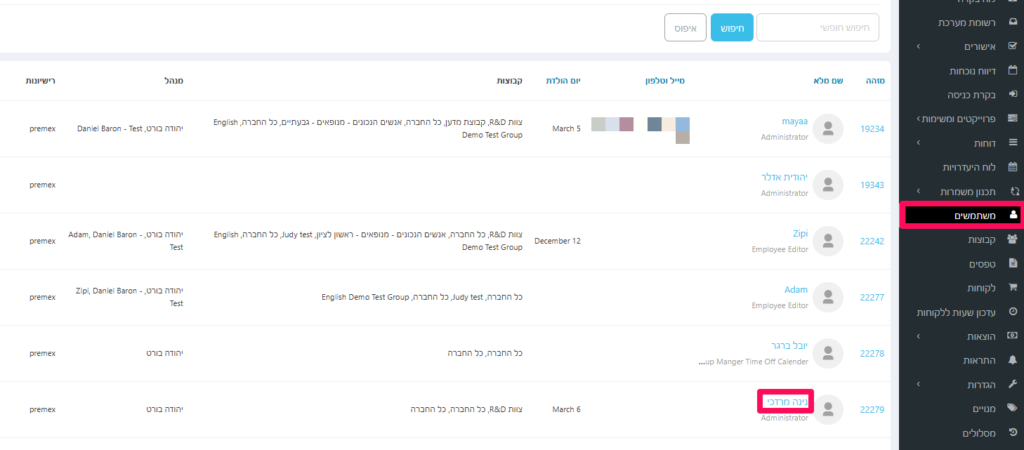This screenshot has height=450, width=1024.
Task: Open the התראות (Alerts) bell icon
Action: pos(1012,360)
